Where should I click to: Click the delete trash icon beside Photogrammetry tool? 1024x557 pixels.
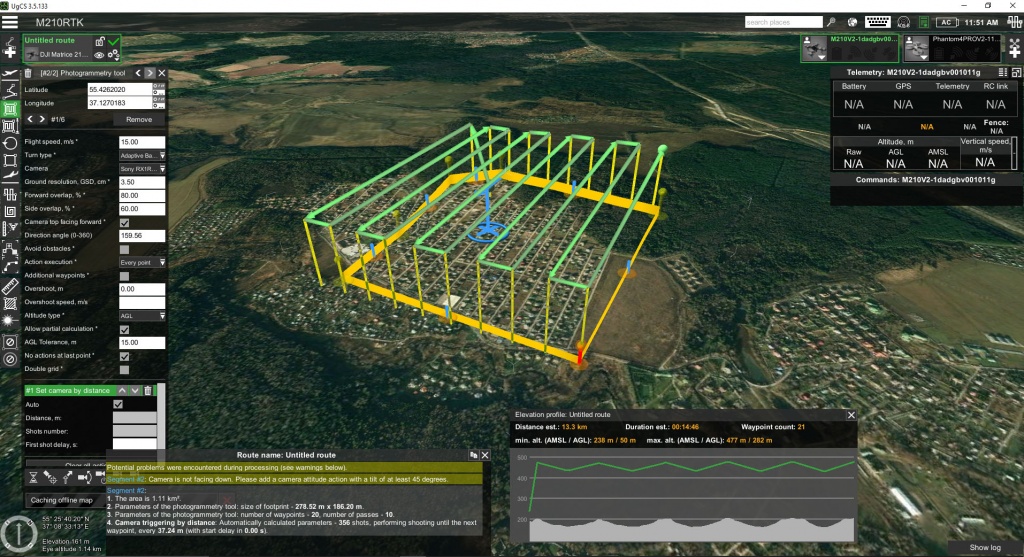28,73
